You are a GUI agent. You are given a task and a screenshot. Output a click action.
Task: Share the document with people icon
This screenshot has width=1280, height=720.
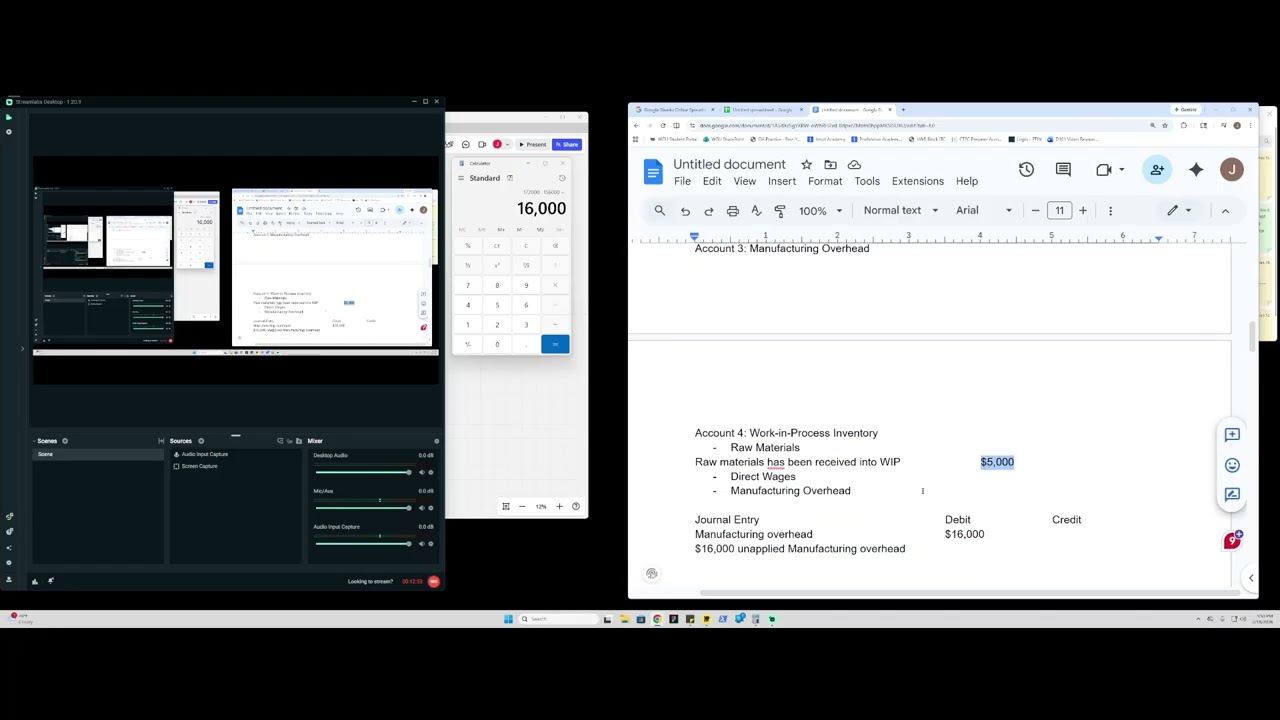click(x=1157, y=170)
